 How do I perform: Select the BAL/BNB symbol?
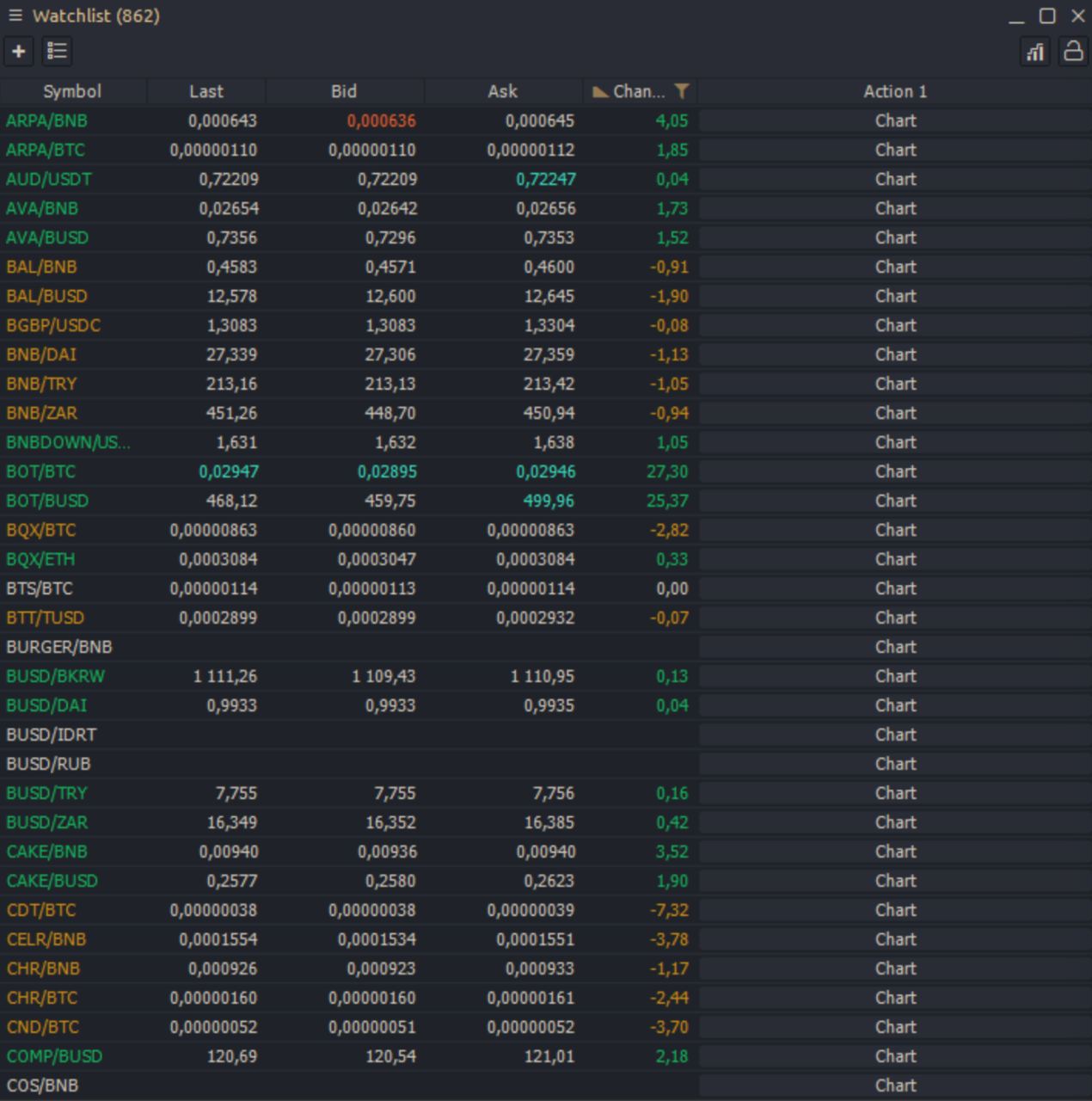[x=41, y=267]
